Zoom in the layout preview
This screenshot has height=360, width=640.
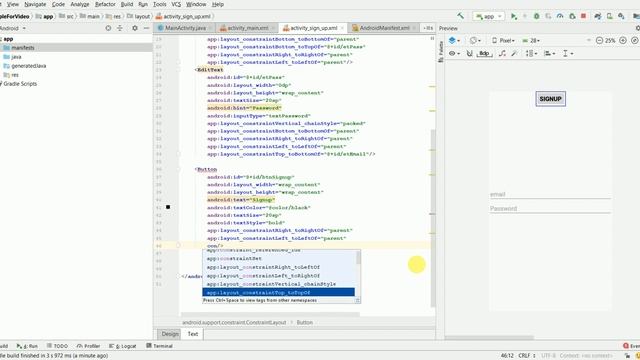tap(623, 40)
